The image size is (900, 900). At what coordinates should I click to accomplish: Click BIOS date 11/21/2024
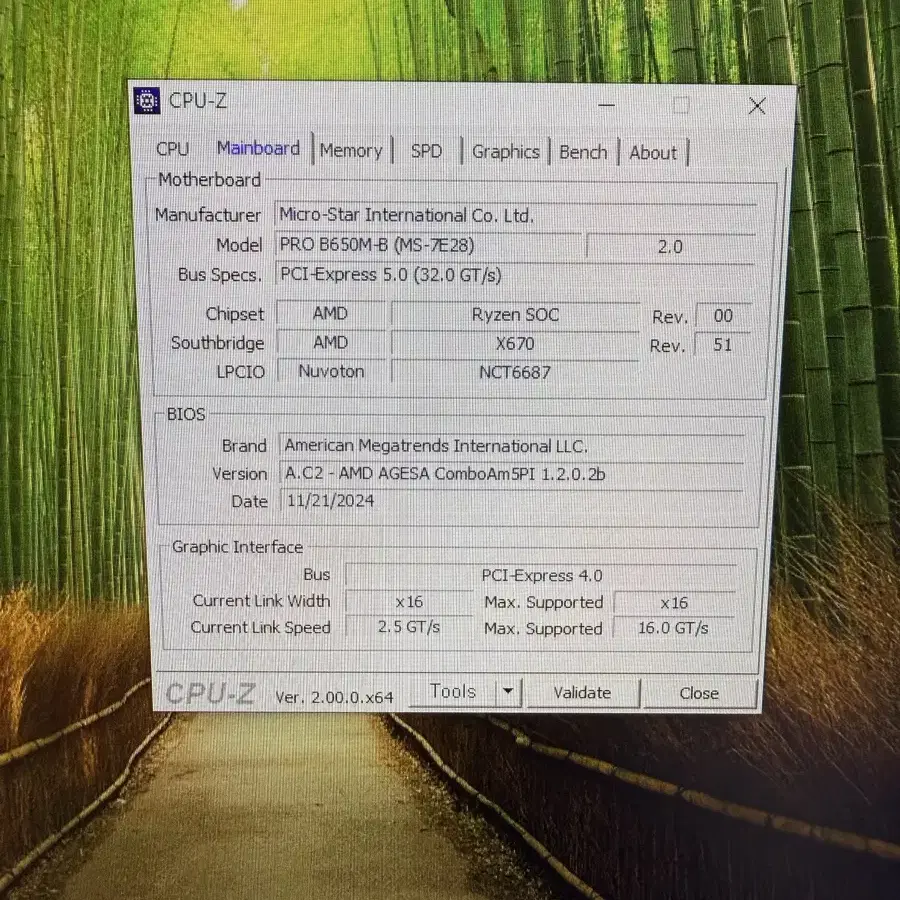[x=512, y=501]
